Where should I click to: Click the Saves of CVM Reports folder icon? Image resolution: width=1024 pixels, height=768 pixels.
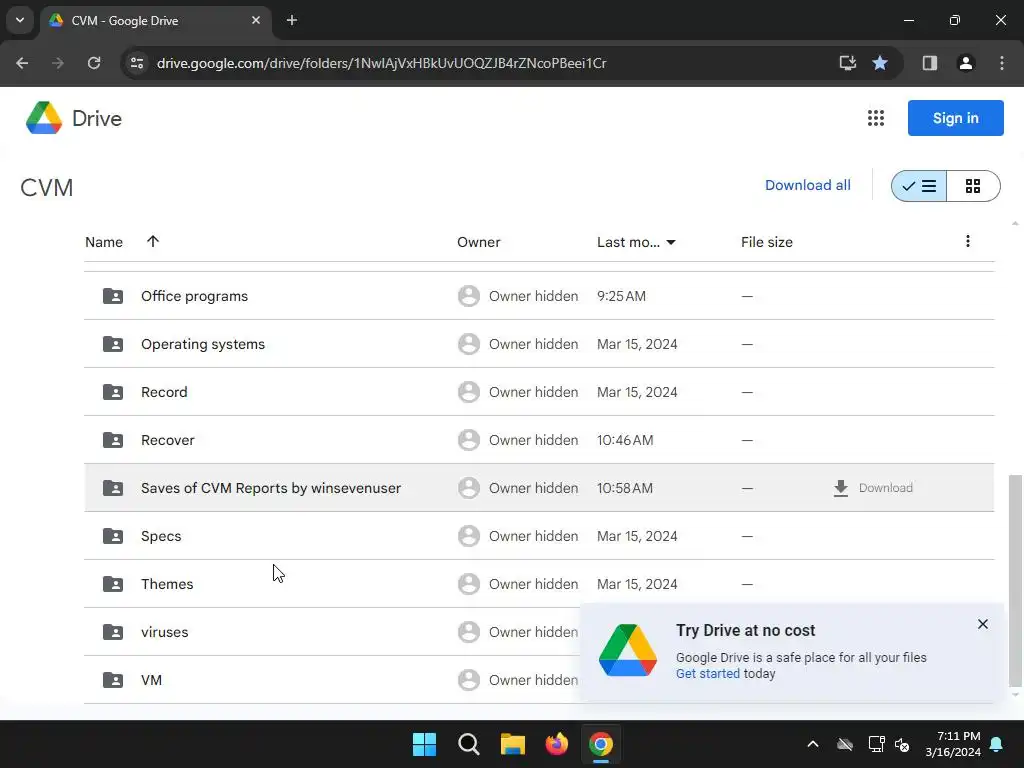[113, 488]
